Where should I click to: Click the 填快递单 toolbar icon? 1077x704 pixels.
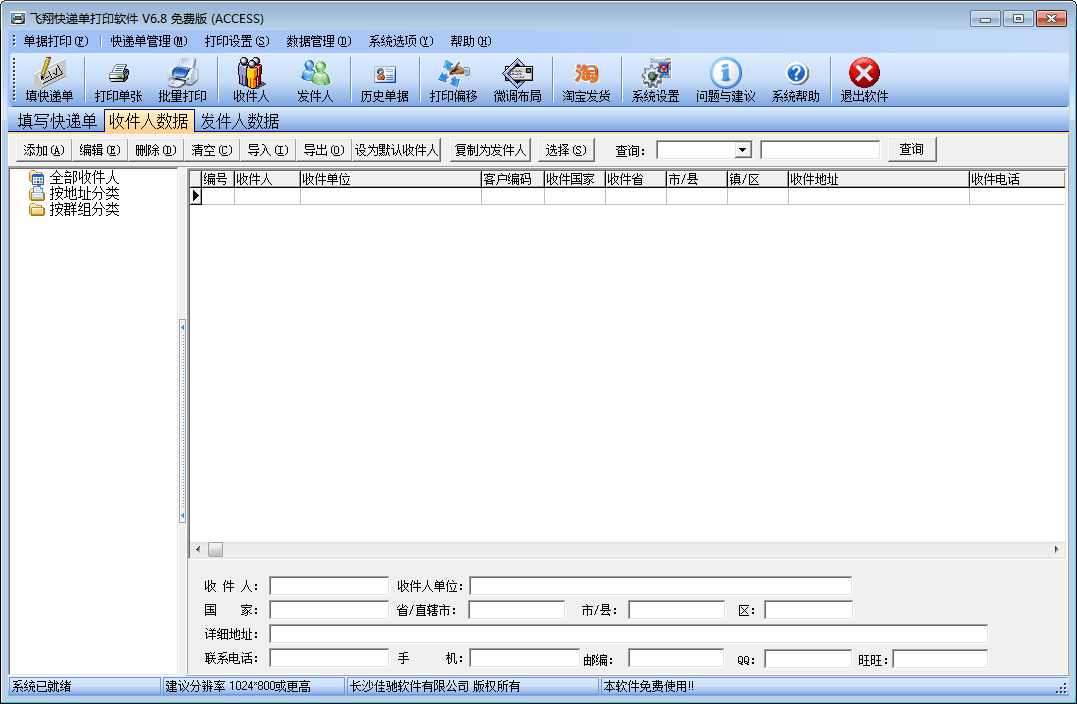click(49, 80)
